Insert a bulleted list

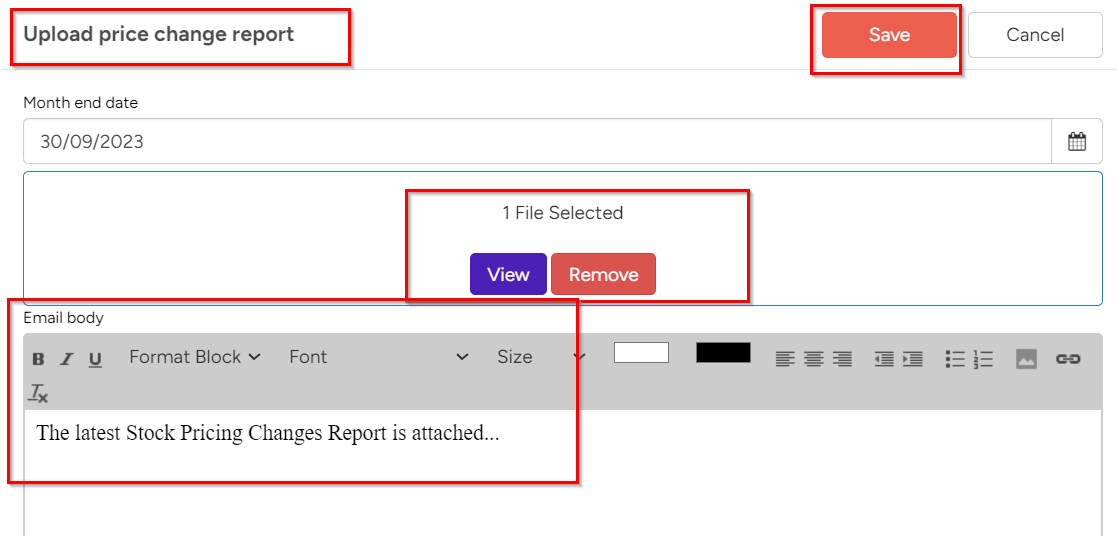[955, 359]
